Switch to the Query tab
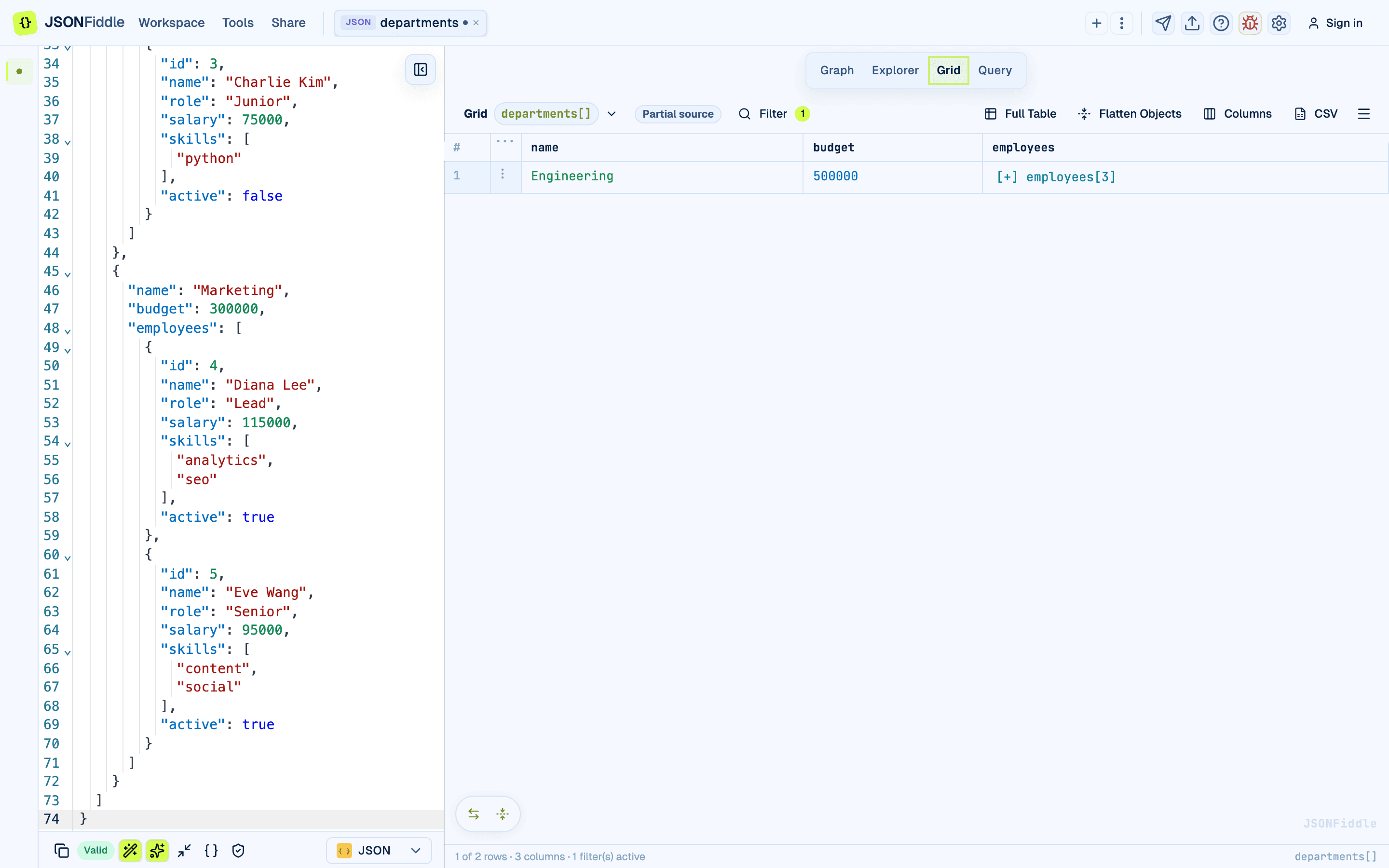Image resolution: width=1389 pixels, height=868 pixels. click(994, 70)
